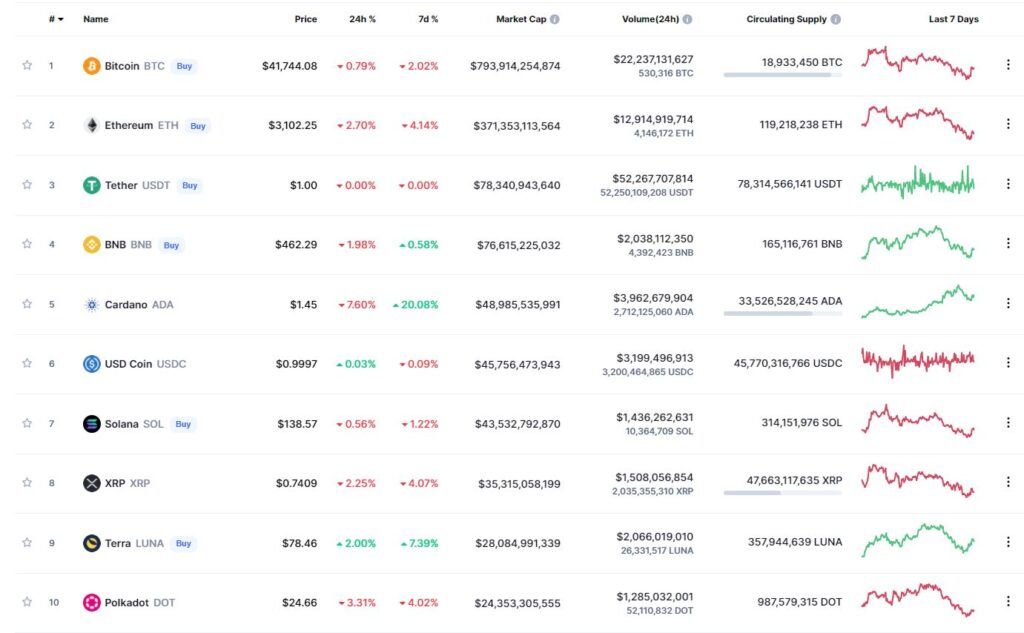Open Circulating Supply info icon

tap(835, 19)
